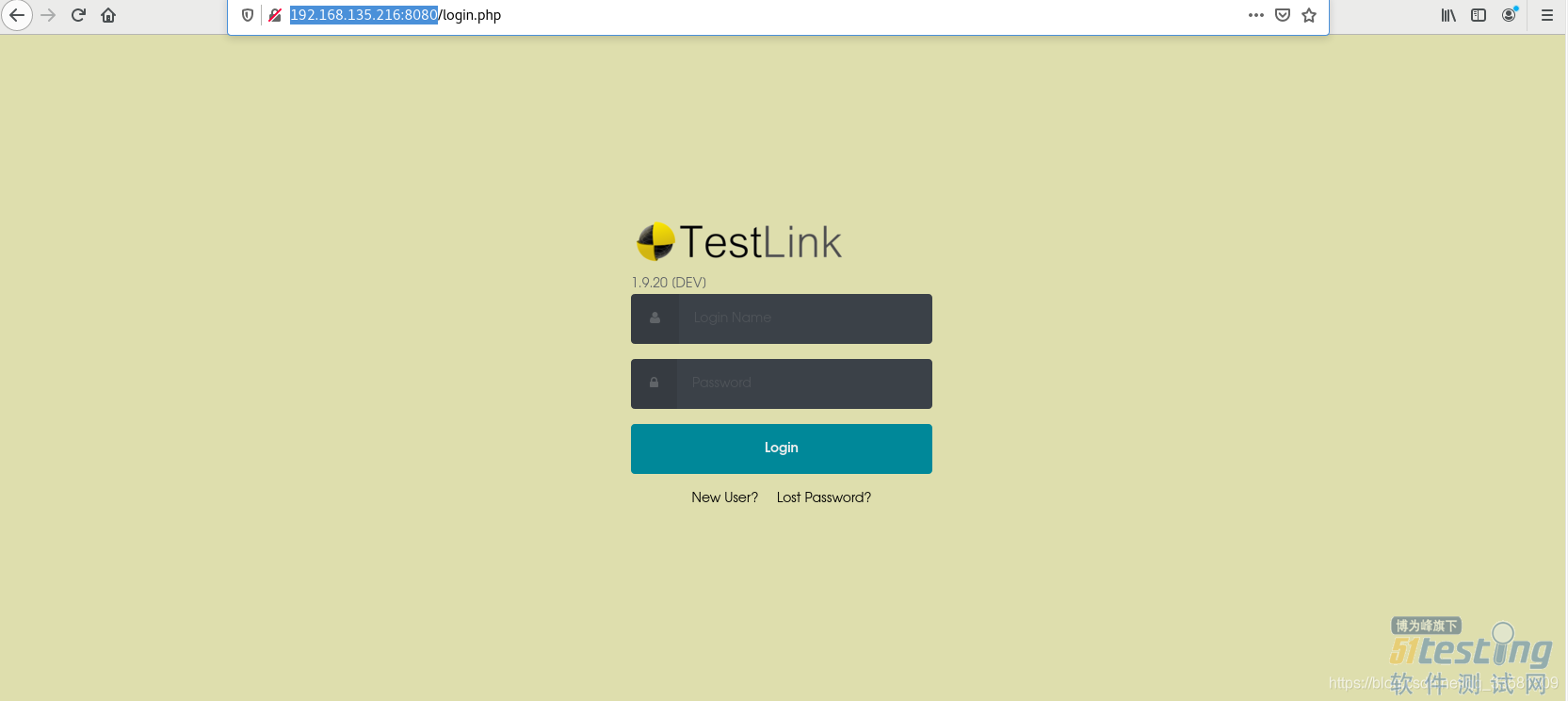
Task: Go back using the browser back arrow
Action: point(16,15)
